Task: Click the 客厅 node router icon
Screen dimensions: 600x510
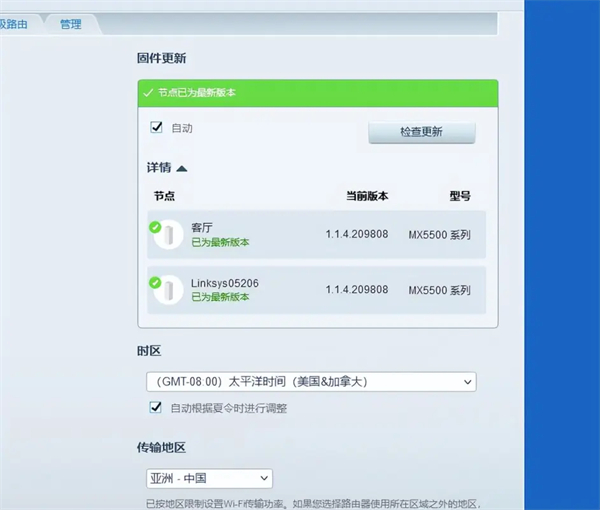Action: (x=169, y=235)
